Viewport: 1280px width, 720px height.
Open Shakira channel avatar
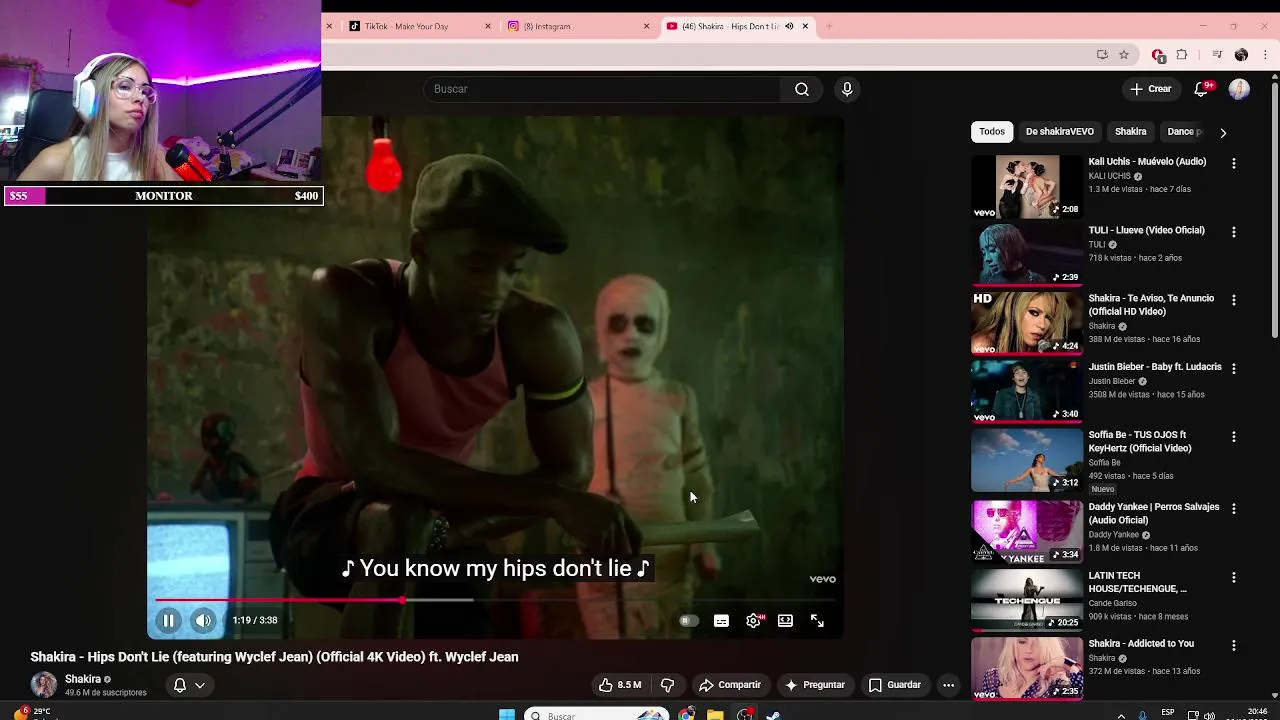pos(44,685)
